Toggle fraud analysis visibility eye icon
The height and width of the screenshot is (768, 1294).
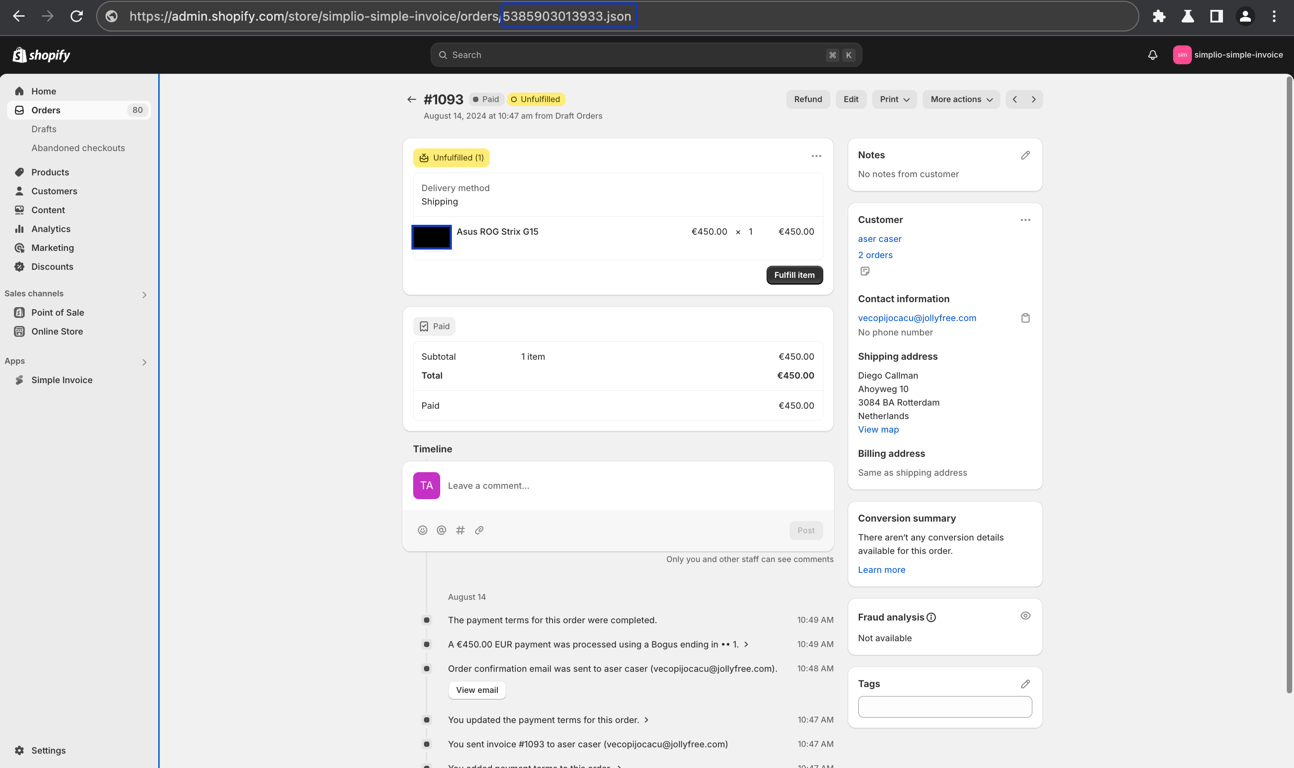(x=1025, y=616)
